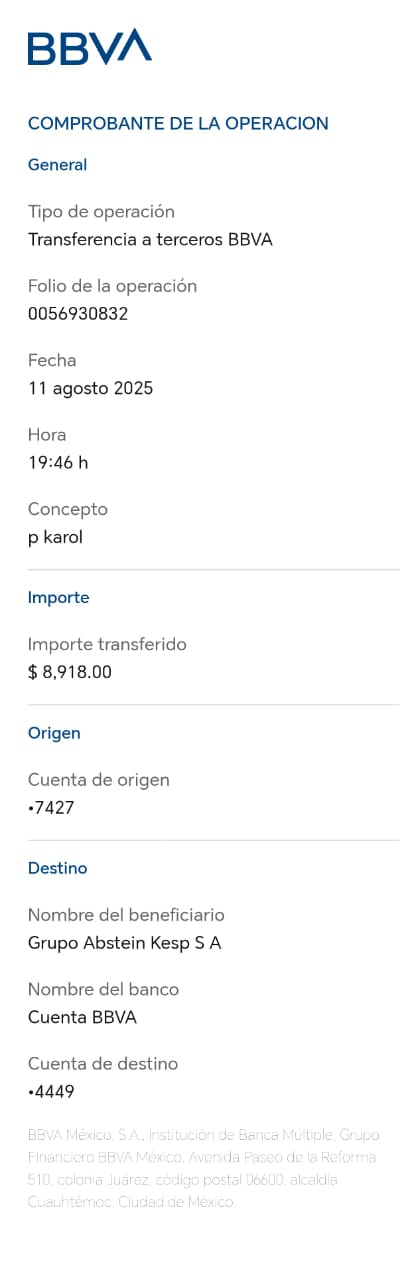Click the BBVA México legal footer text
410x1280 pixels.
204,1169
